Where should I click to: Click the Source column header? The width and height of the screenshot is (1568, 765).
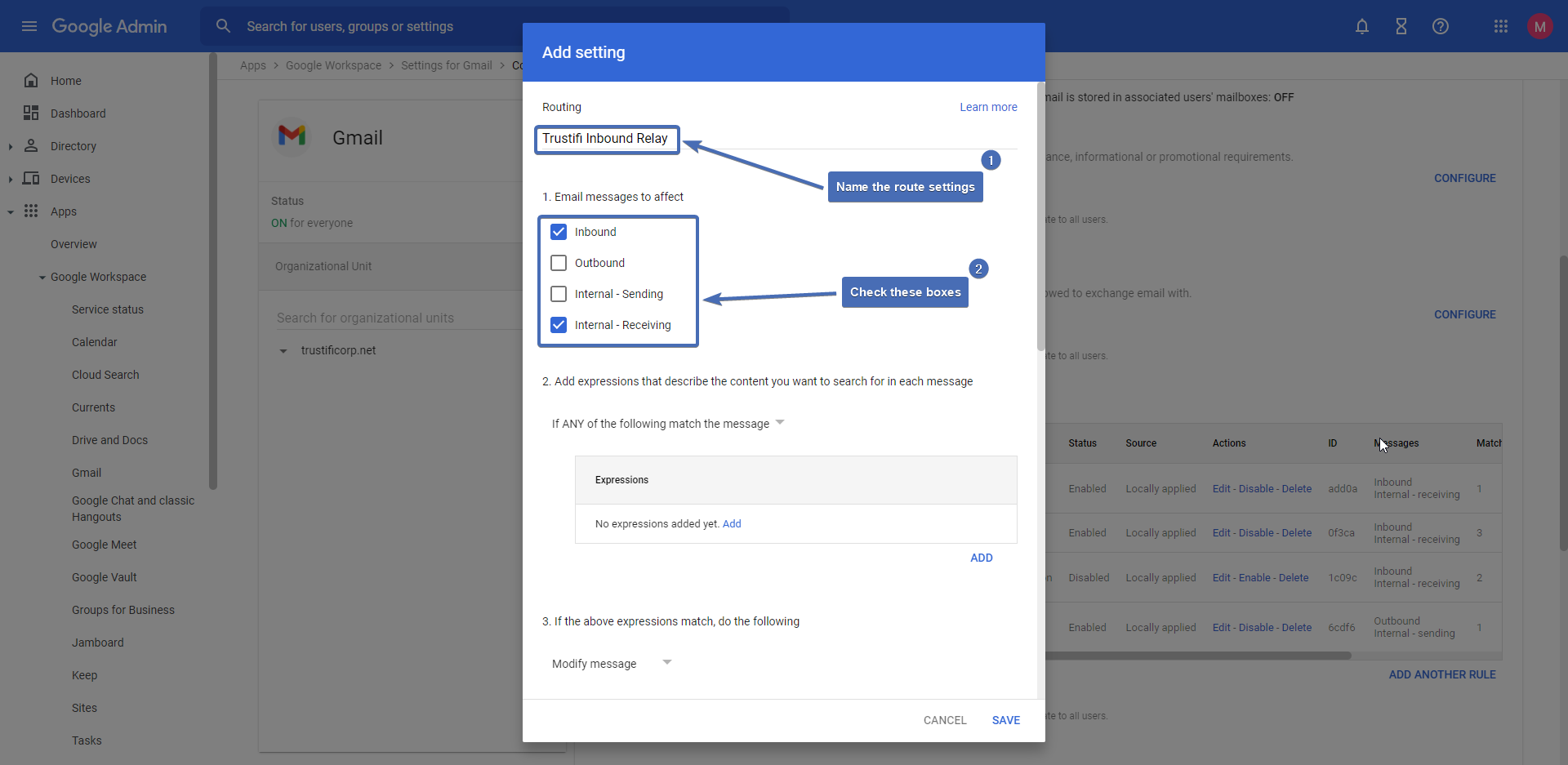click(x=1141, y=443)
